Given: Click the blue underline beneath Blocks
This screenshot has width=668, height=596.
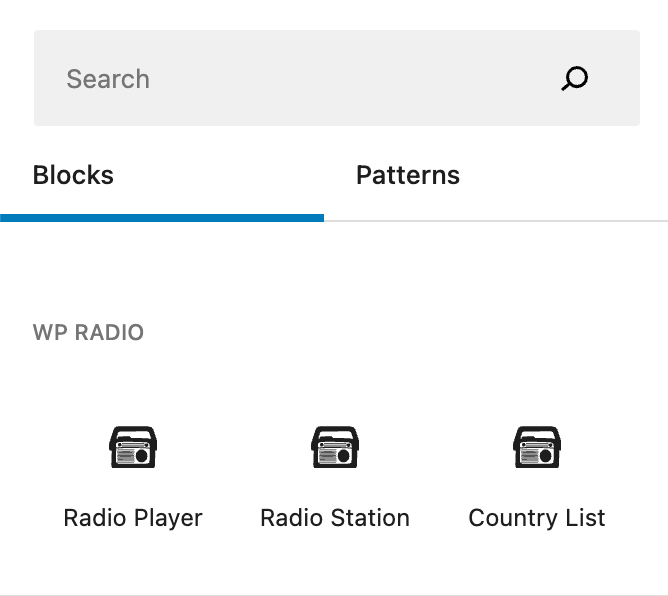Looking at the screenshot, I should click(162, 217).
